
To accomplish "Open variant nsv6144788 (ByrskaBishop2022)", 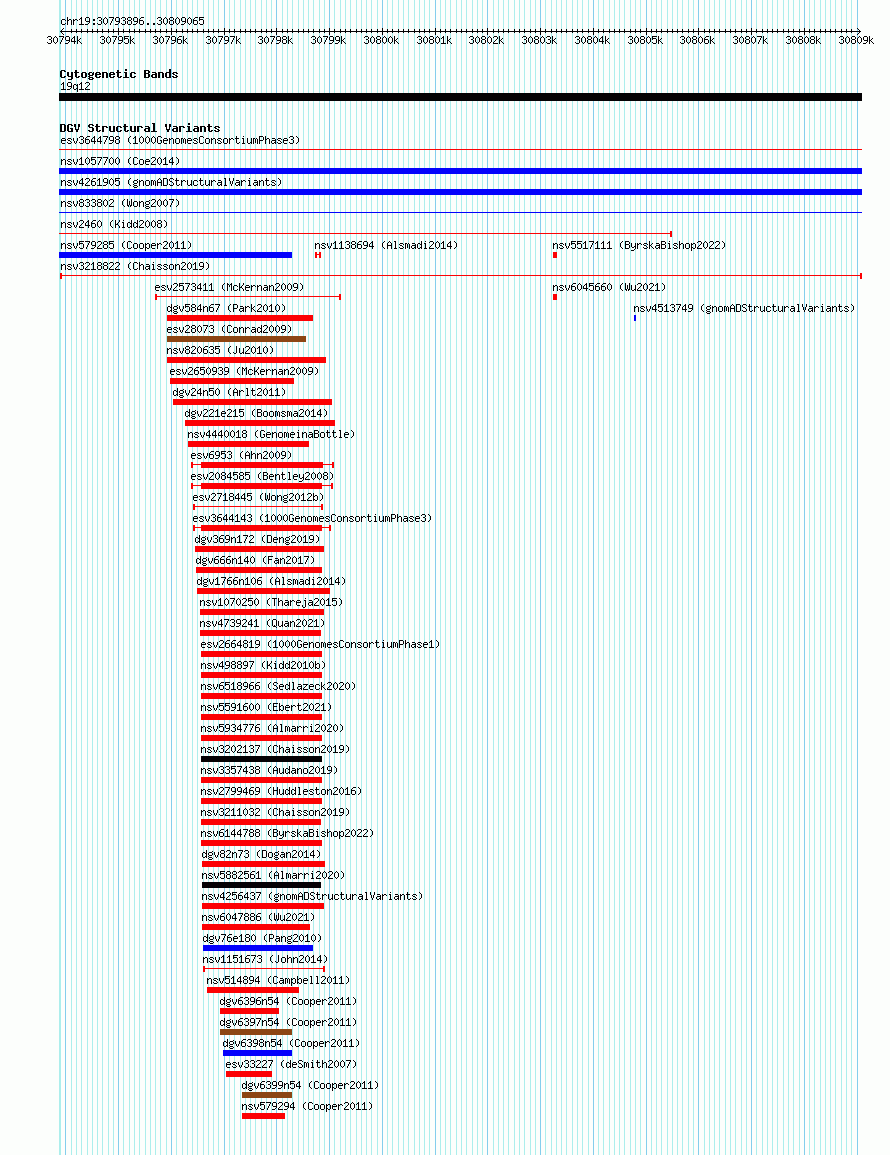I will point(287,833).
